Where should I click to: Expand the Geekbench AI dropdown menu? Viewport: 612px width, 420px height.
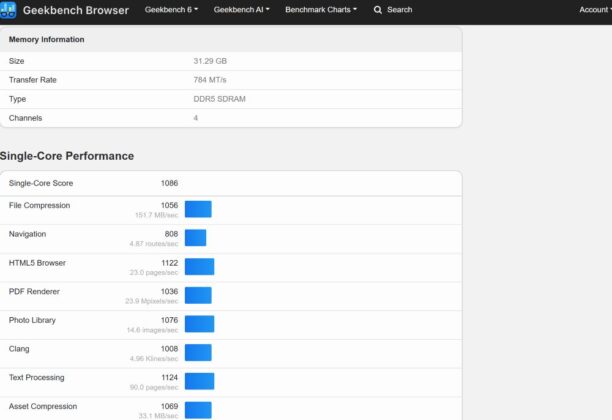pyautogui.click(x=241, y=10)
